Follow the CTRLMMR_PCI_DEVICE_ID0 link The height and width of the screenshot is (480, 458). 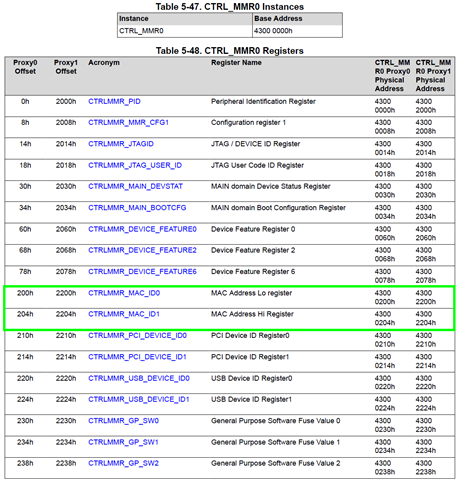point(137,335)
